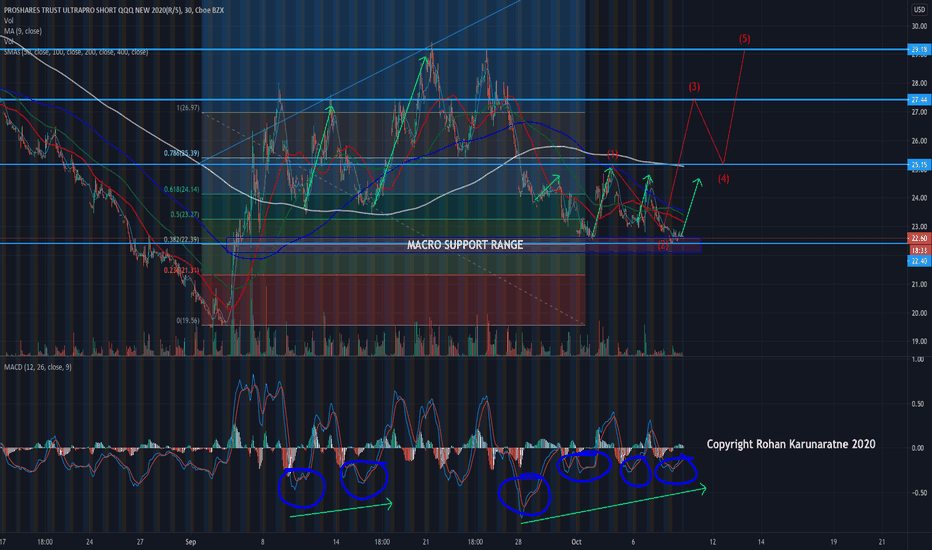The width and height of the screenshot is (932, 550).
Task: Click the 18:33 bar countdown label
Action: (920, 250)
